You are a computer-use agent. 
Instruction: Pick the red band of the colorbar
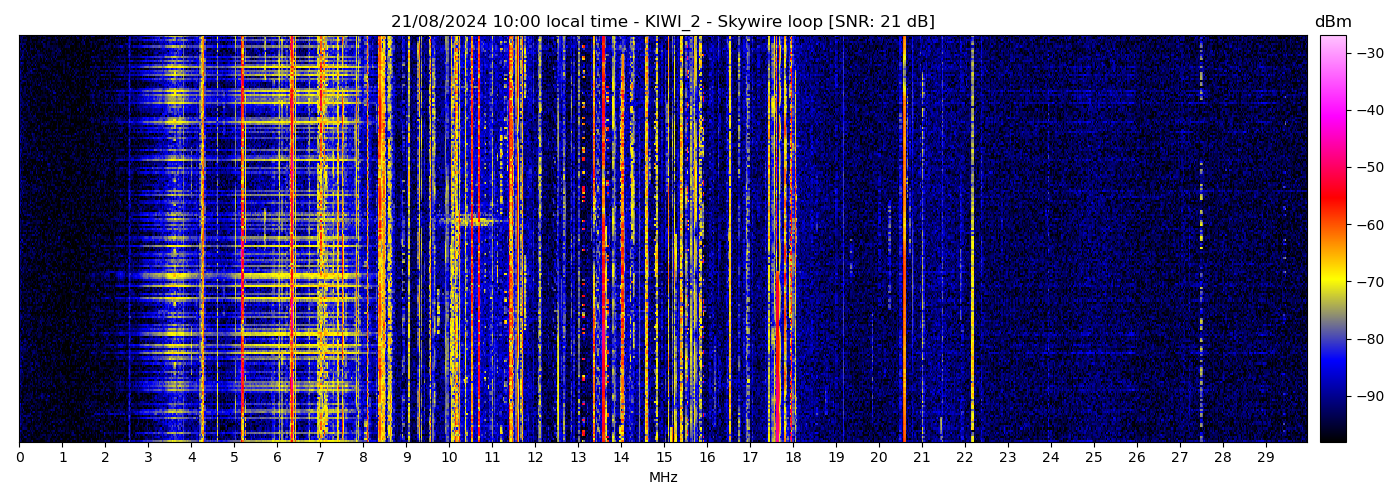pos(1332,190)
